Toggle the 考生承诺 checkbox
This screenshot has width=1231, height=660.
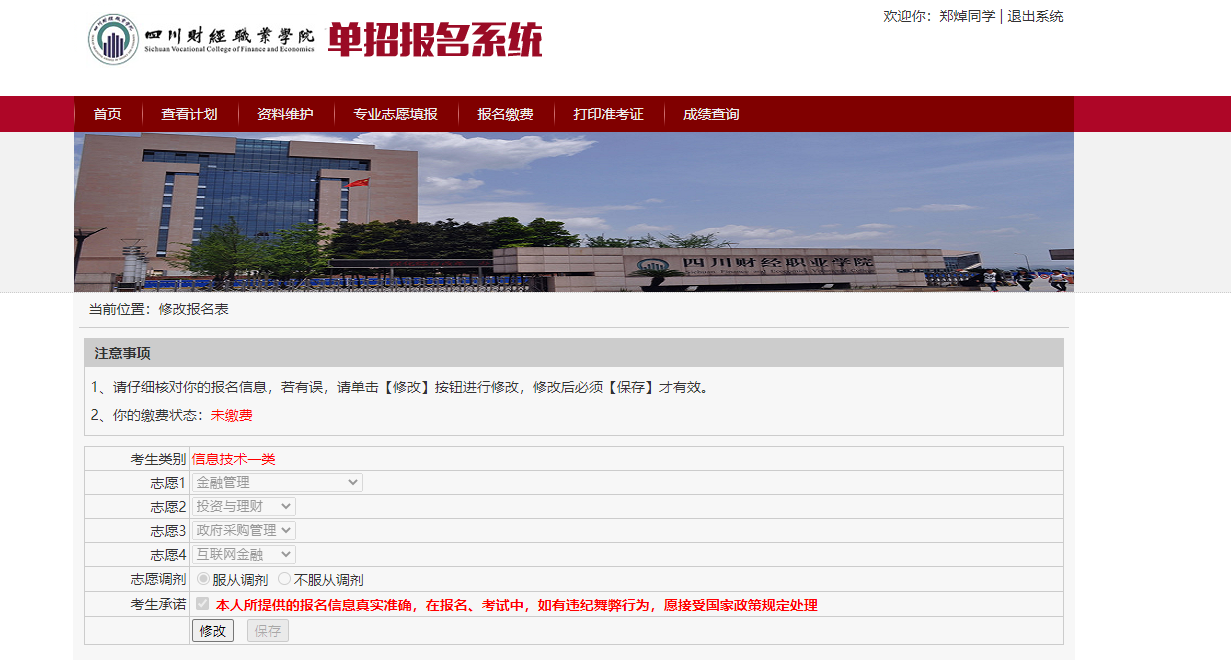click(203, 604)
